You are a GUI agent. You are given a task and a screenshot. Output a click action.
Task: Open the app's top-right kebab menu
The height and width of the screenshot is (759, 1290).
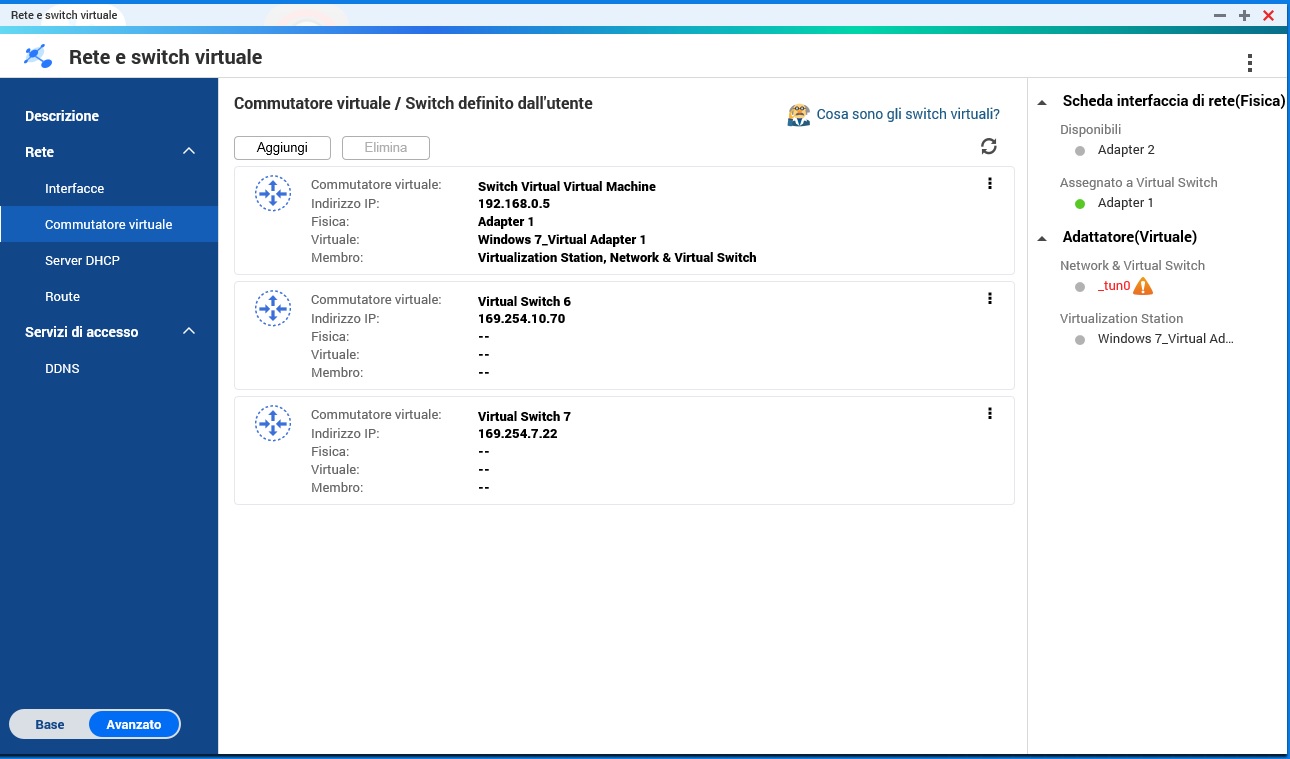pyautogui.click(x=1249, y=63)
